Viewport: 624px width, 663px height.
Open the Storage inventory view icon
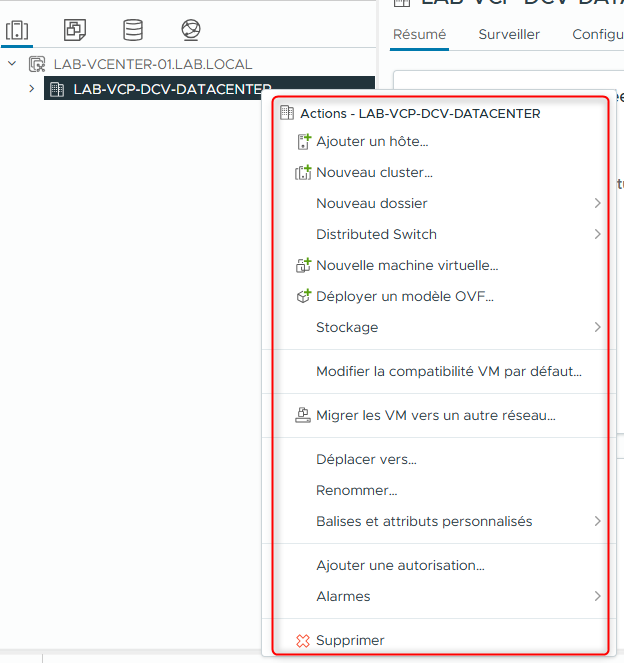[x=133, y=30]
